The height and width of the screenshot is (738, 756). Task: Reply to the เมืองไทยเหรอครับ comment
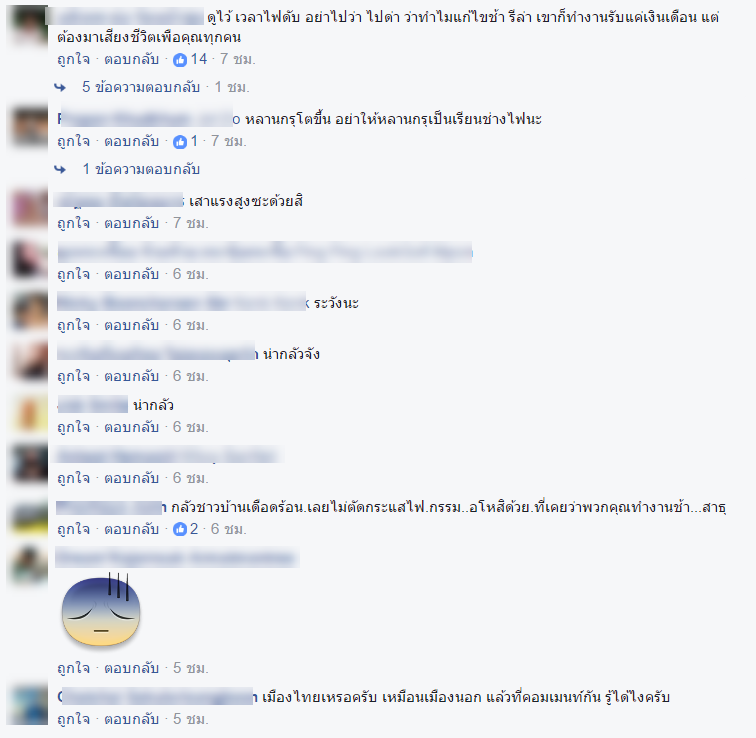pyautogui.click(x=132, y=719)
